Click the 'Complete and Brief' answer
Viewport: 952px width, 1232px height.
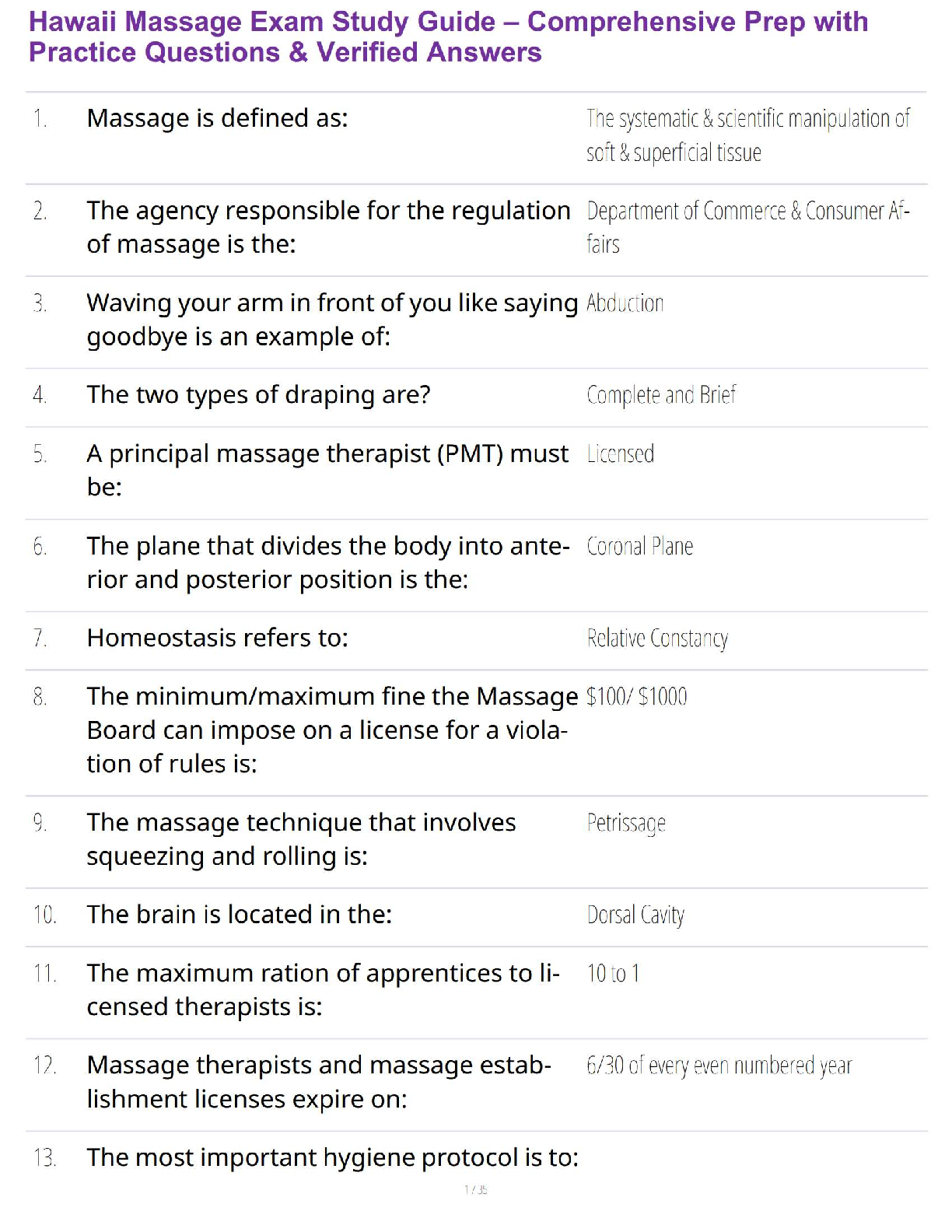tap(660, 395)
